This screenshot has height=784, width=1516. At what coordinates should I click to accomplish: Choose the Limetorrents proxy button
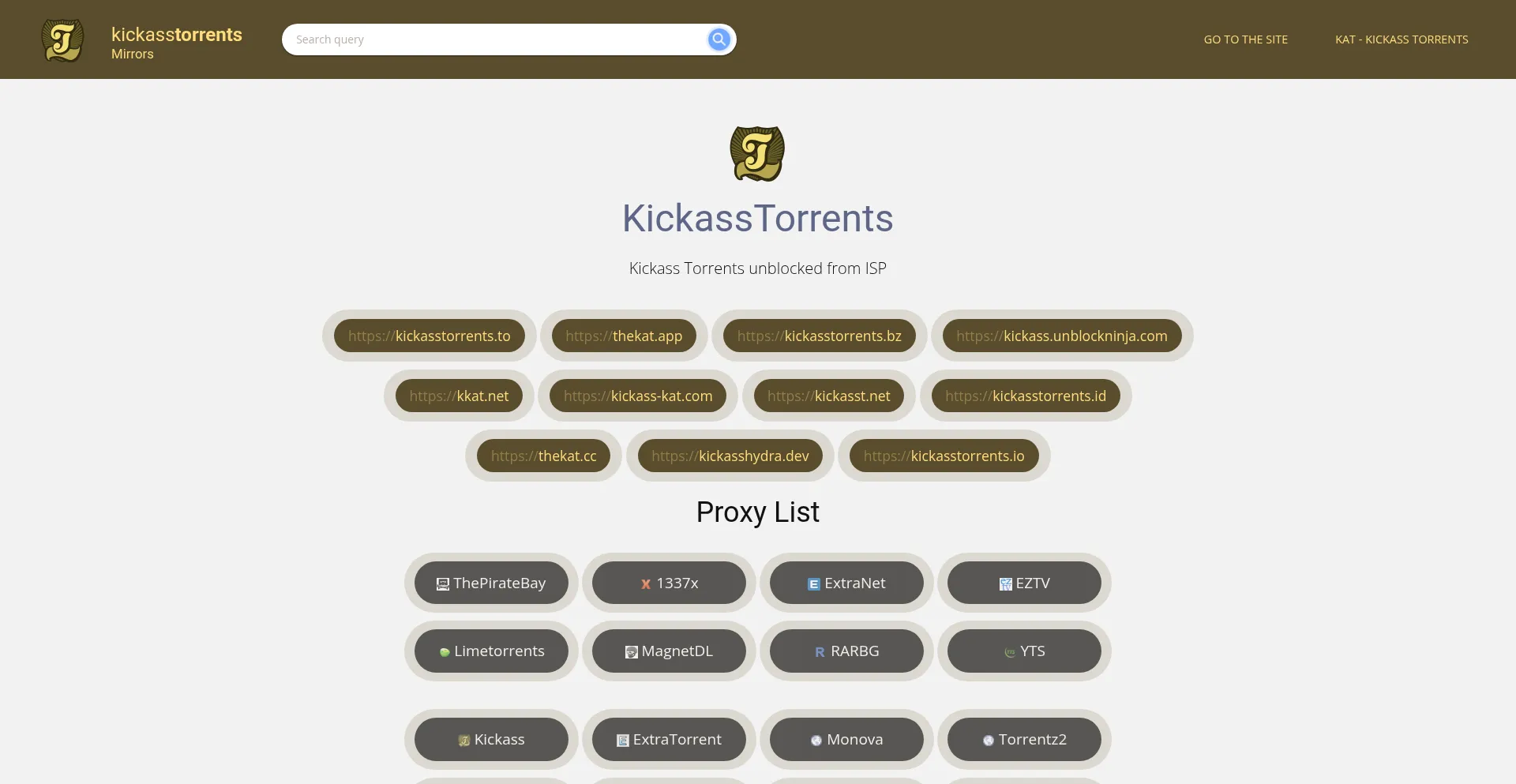[491, 651]
